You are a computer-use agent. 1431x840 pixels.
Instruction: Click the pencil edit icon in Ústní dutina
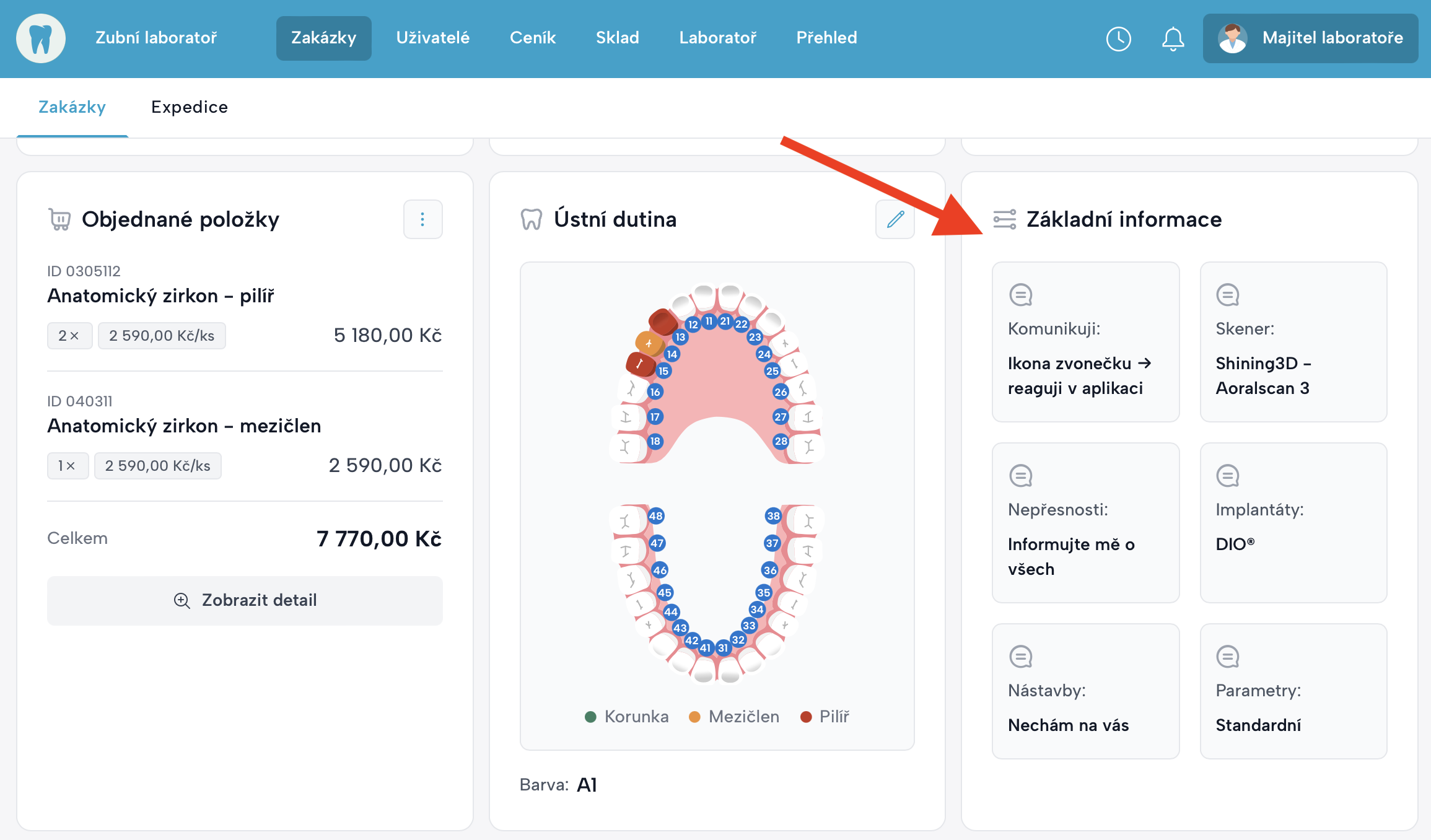point(895,219)
